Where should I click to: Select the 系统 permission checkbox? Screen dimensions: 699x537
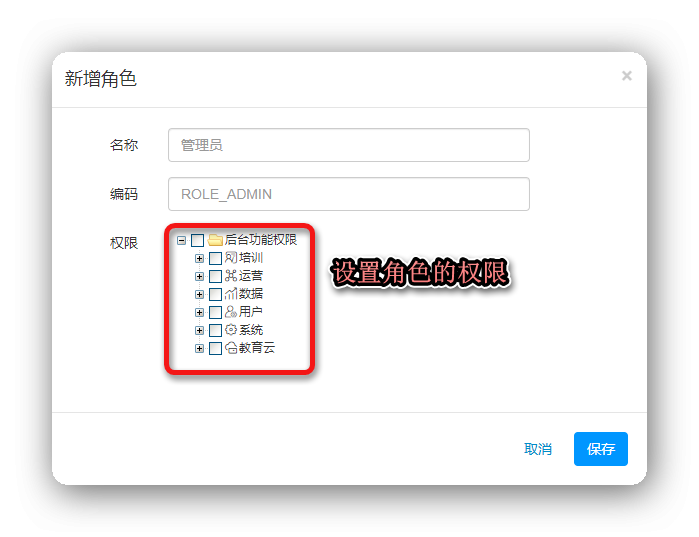pos(215,331)
